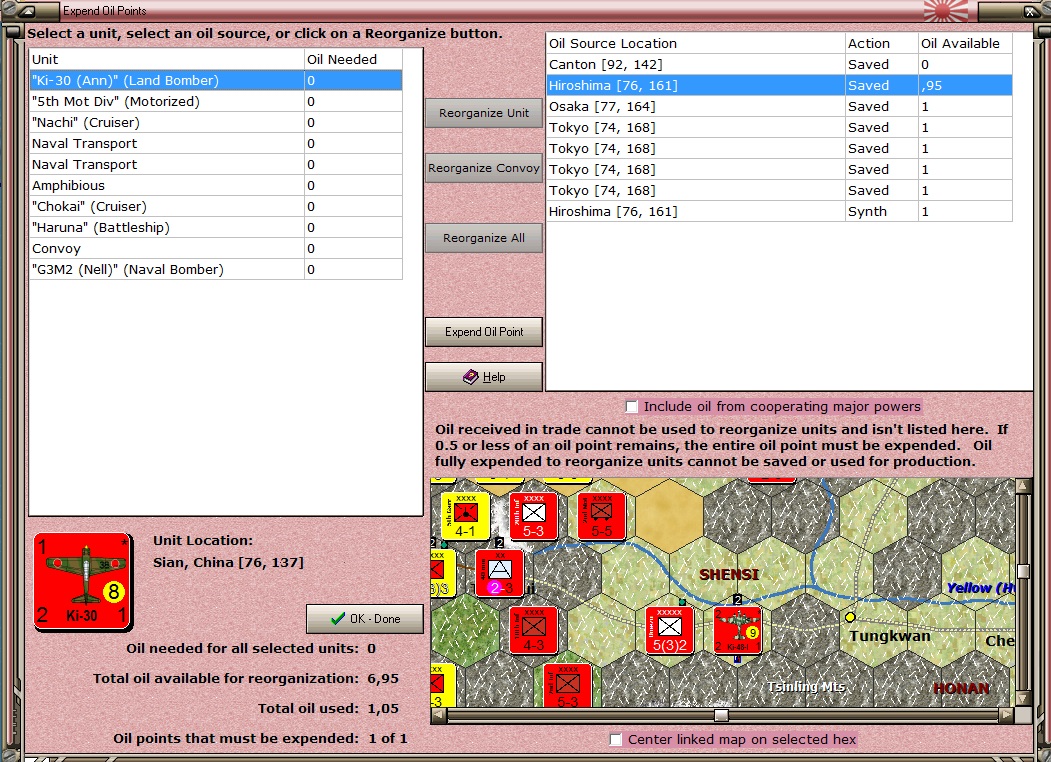Screen dimensions: 1051x762
Task: Click the 5-5 motorized unit counter
Action: (601, 516)
